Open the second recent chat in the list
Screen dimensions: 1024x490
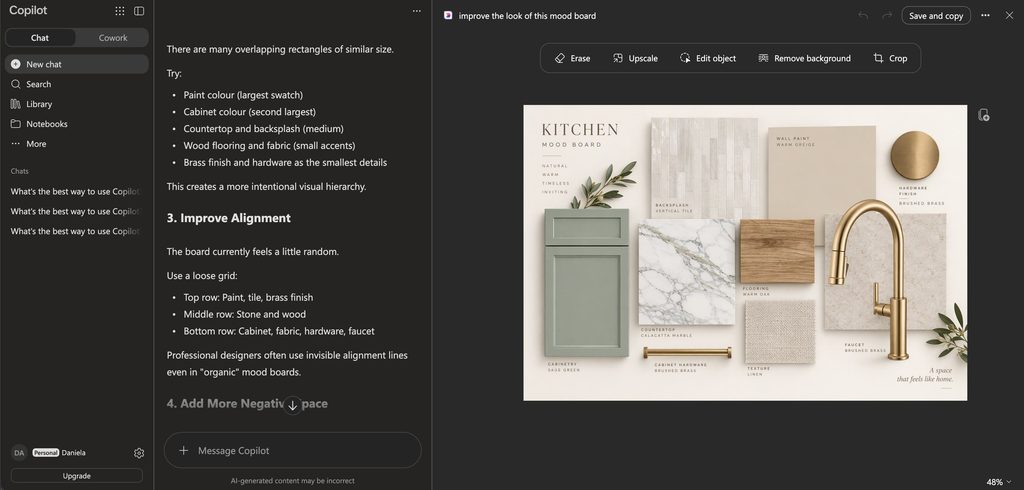pos(75,212)
